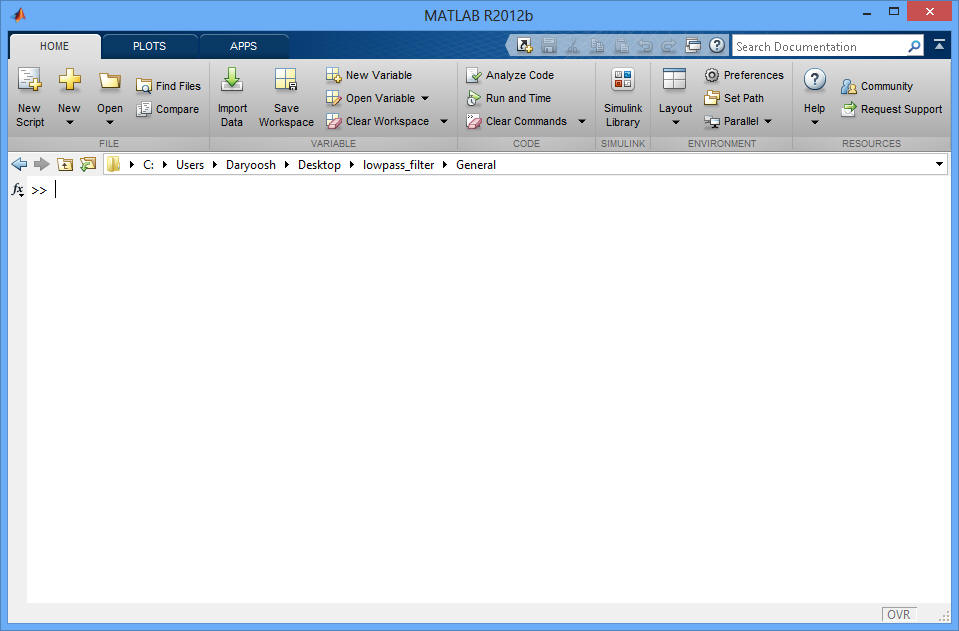959x631 pixels.
Task: Click the Find Files icon
Action: point(144,86)
